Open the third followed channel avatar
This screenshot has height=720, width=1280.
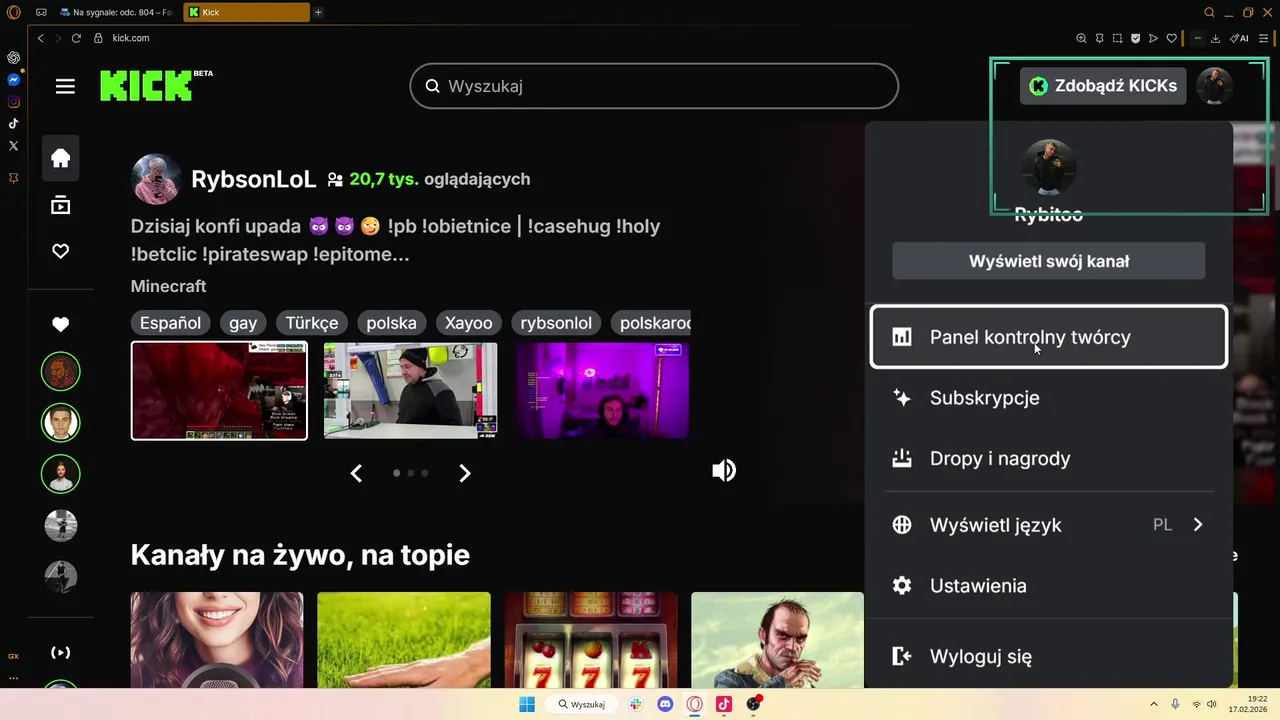coord(61,473)
